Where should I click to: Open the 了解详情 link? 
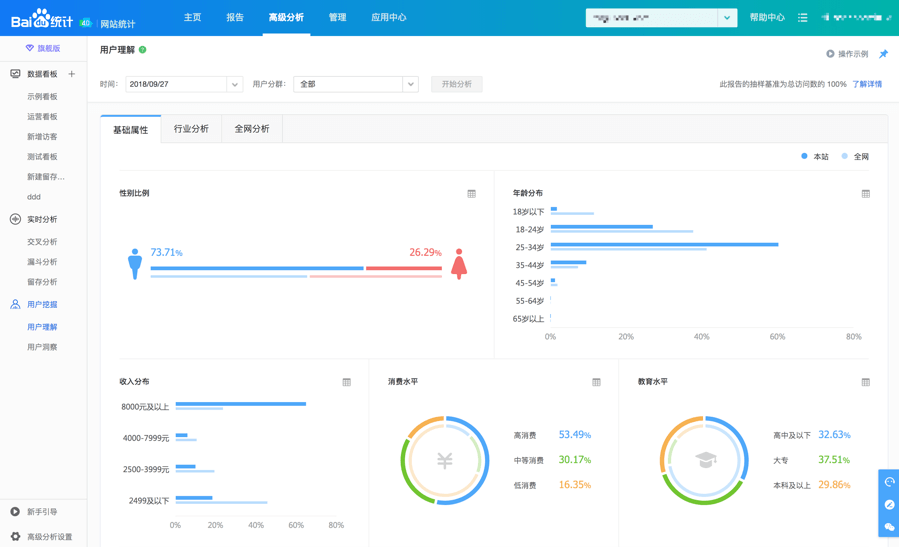(x=867, y=84)
